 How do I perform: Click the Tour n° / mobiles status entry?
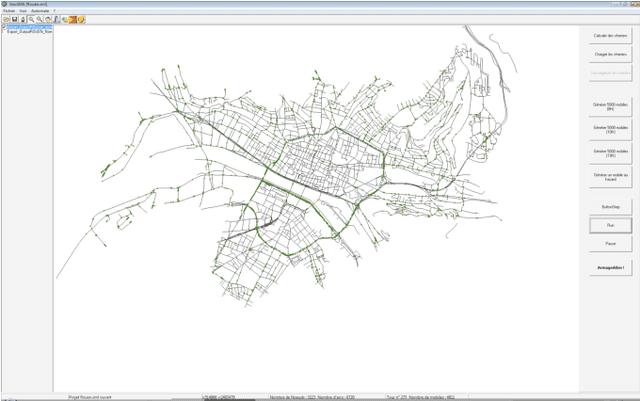pyautogui.click(x=421, y=397)
